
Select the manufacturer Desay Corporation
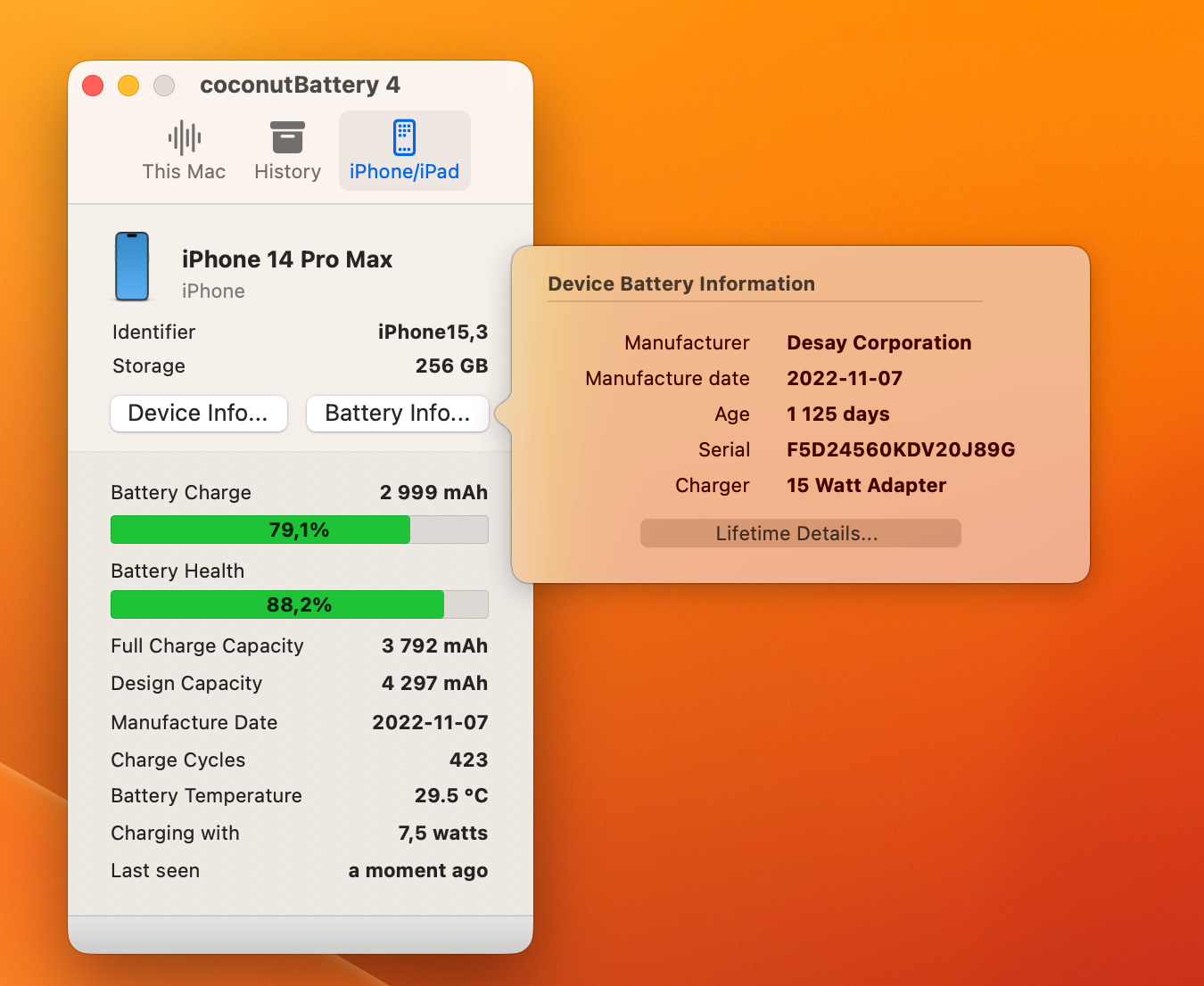878,343
